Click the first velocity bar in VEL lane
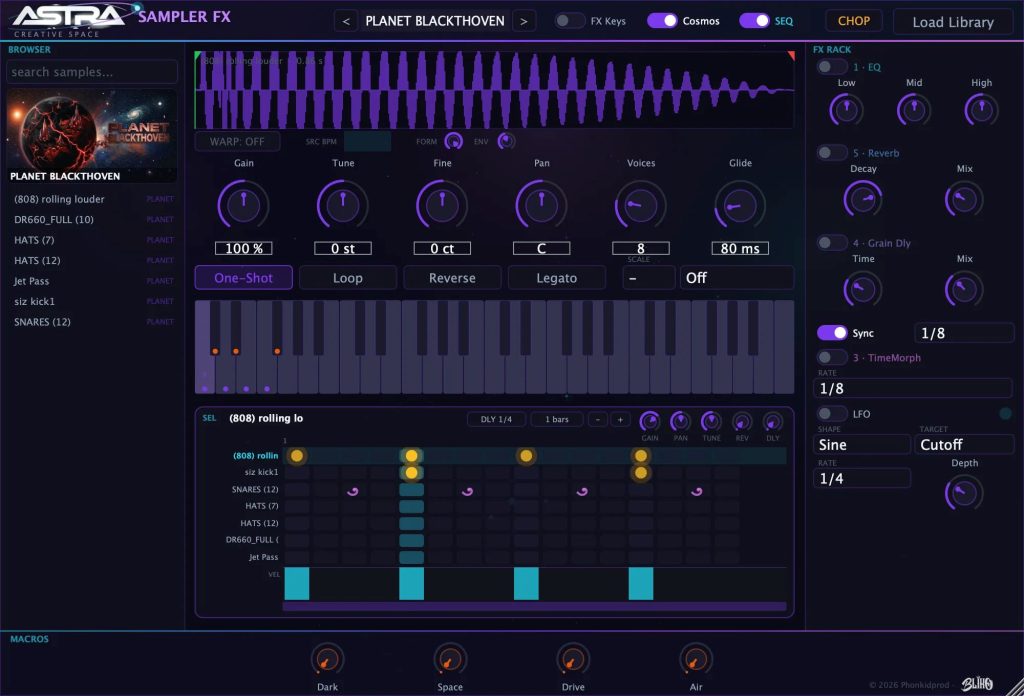 point(296,583)
